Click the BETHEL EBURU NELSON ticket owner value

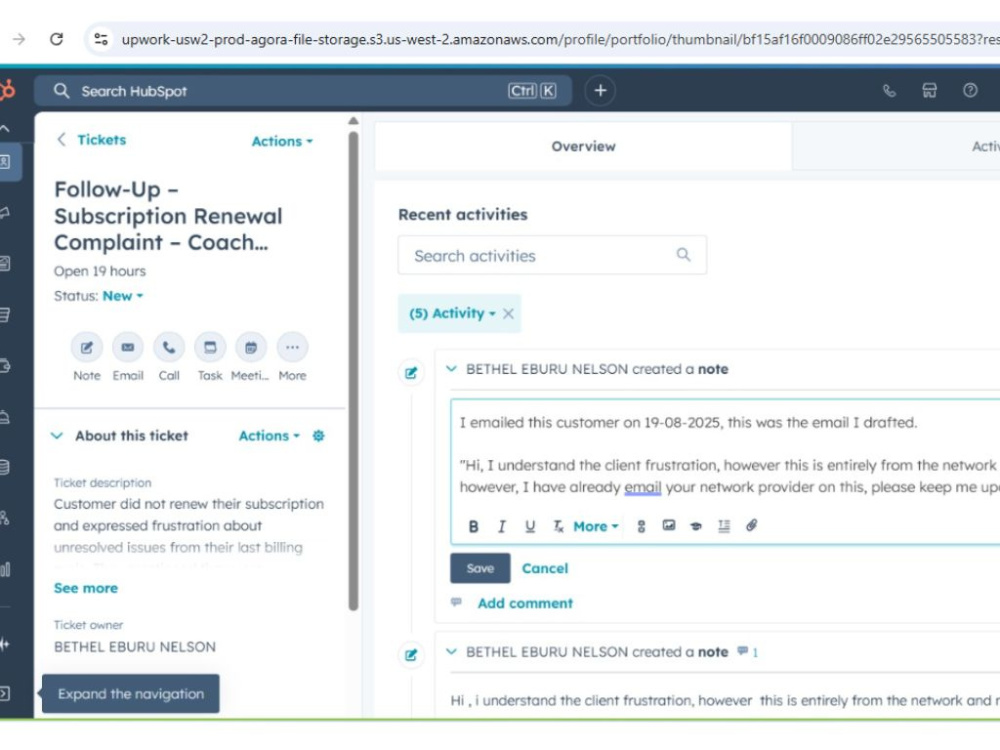point(135,647)
